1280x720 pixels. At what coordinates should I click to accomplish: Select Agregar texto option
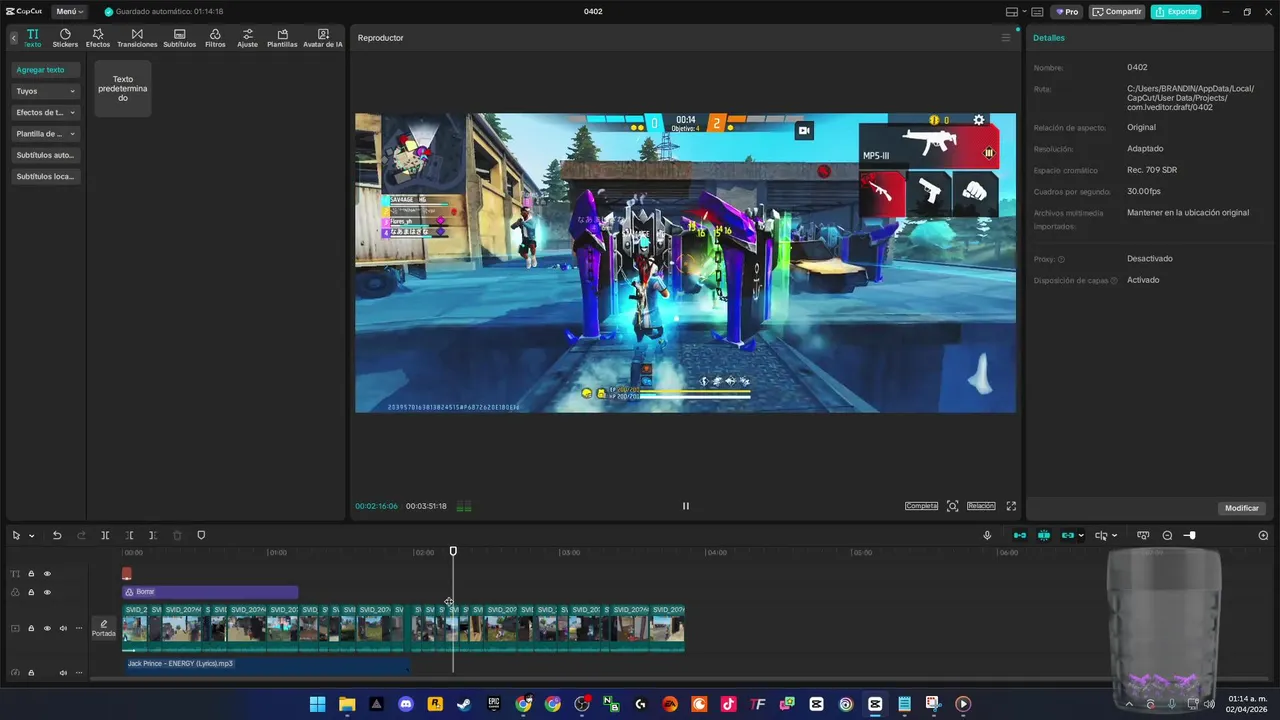pos(45,70)
